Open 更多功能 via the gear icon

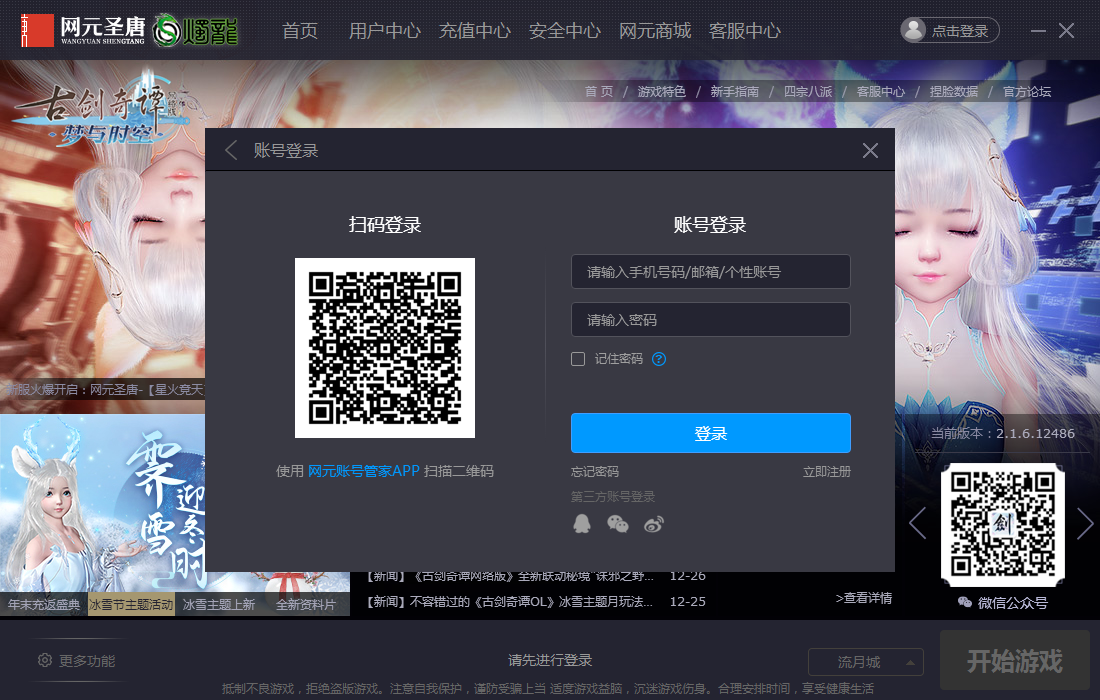(44, 661)
